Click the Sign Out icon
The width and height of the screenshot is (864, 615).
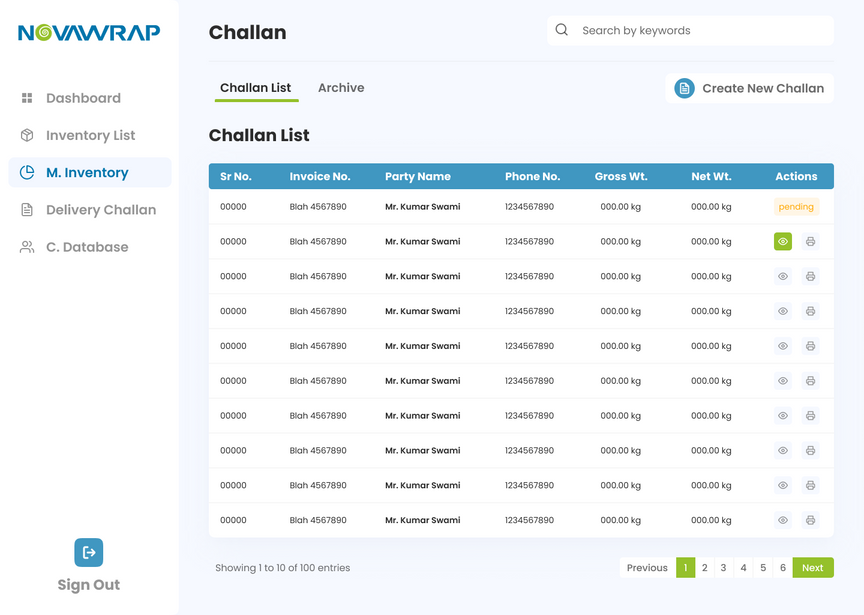(89, 552)
